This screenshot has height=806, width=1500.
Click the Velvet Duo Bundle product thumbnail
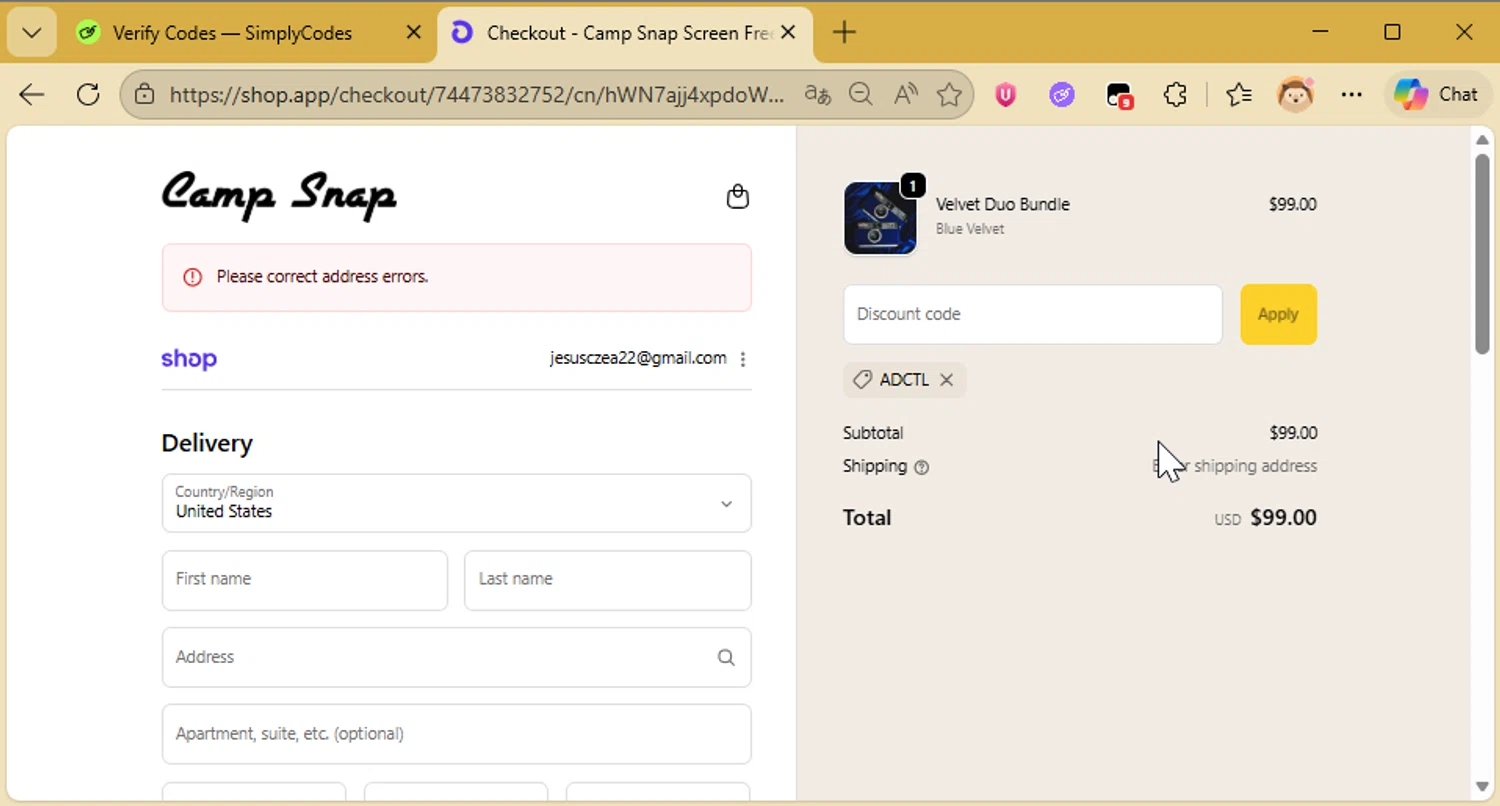coord(880,218)
